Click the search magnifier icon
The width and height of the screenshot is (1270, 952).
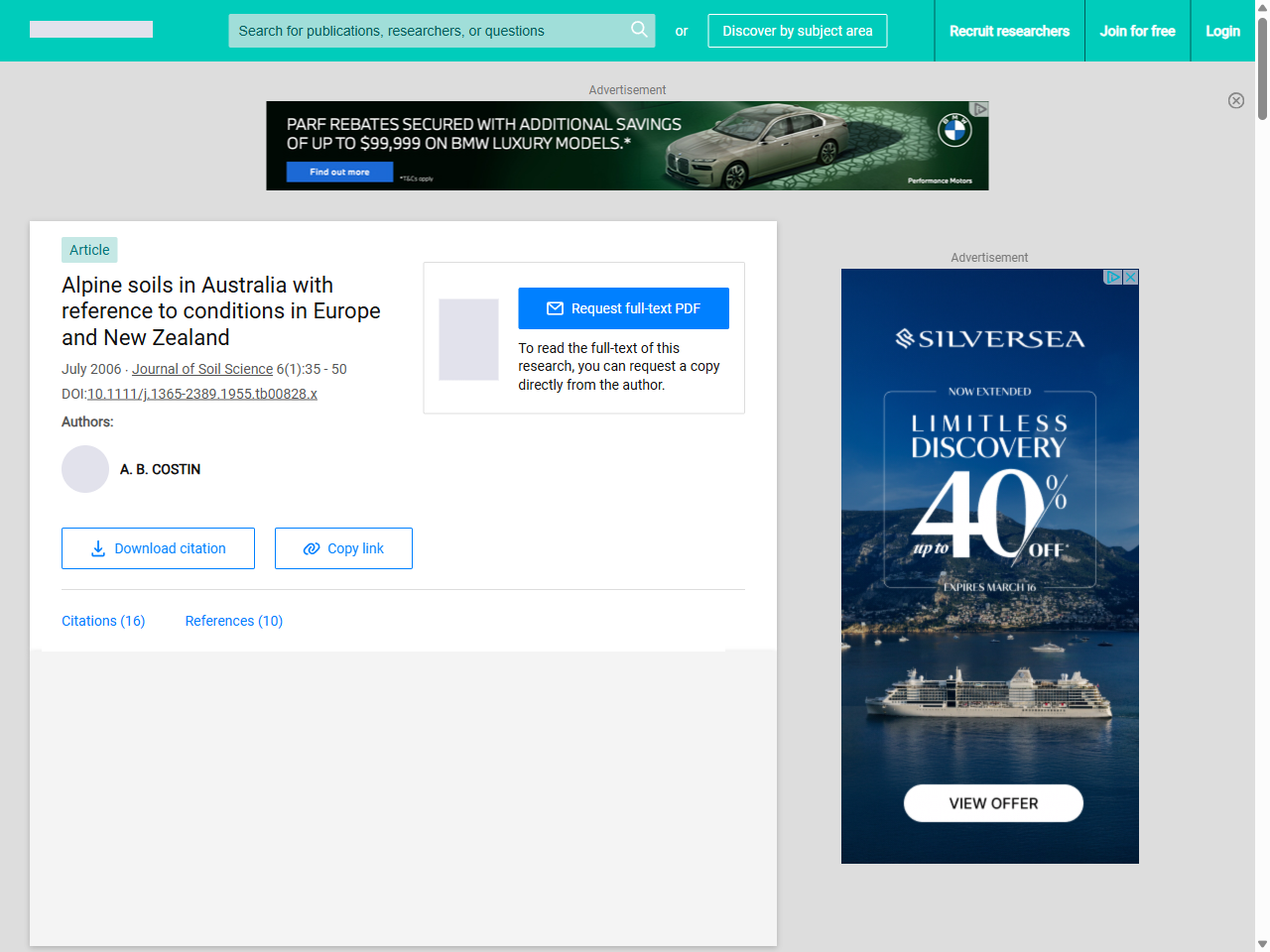coord(639,30)
